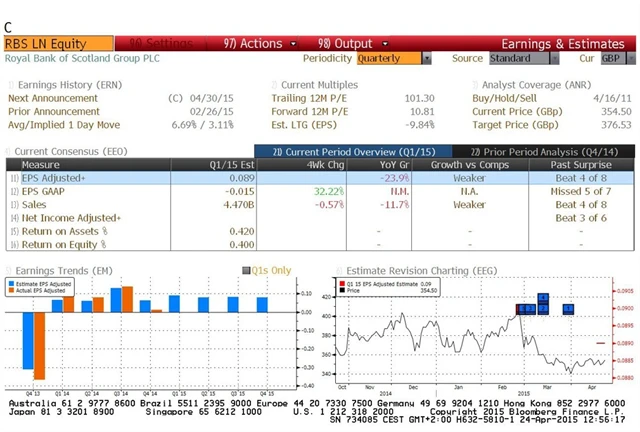Open the Analyst Coverage (ANR) section icon
640x432 pixels.
[473, 85]
